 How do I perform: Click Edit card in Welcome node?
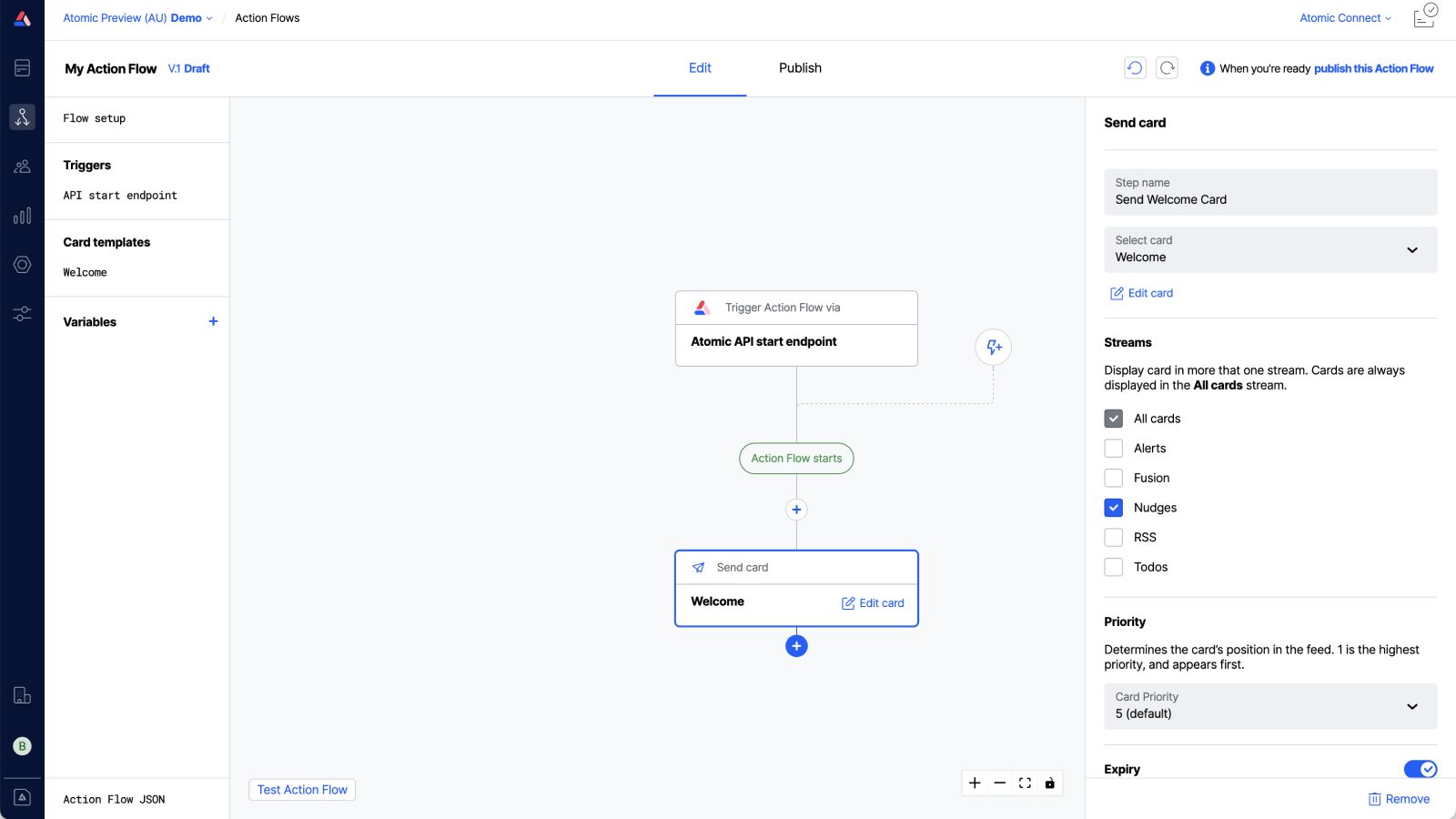[x=873, y=603]
